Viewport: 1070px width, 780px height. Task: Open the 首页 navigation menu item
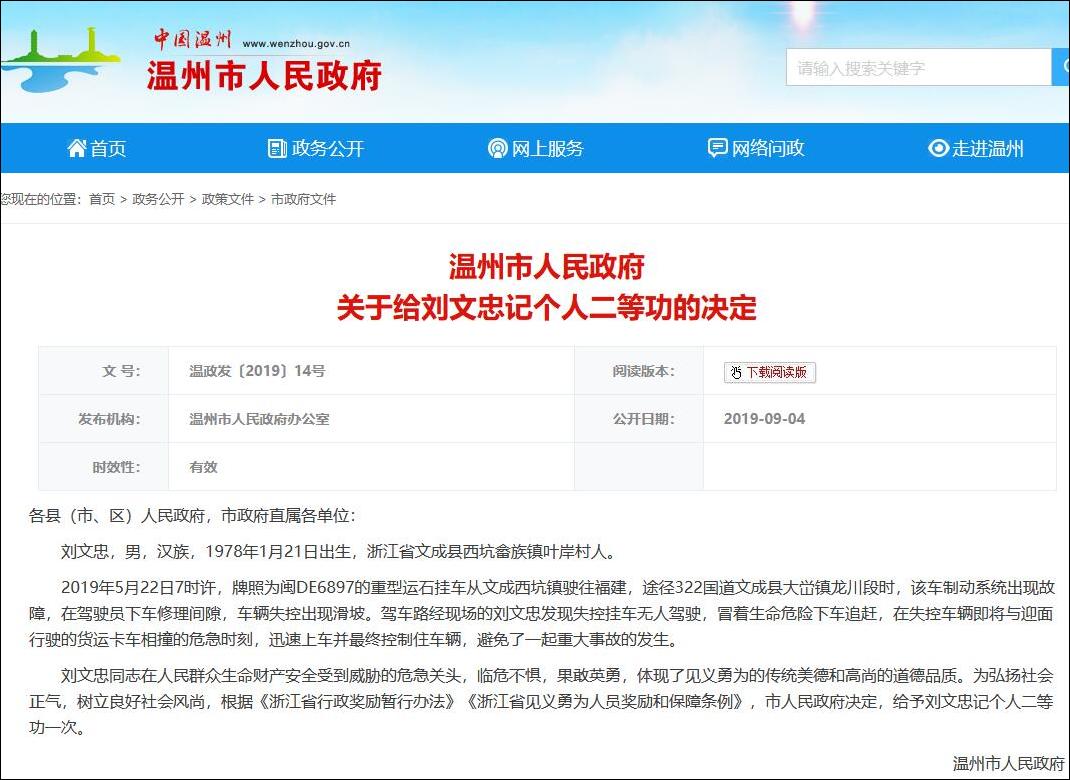tap(97, 148)
